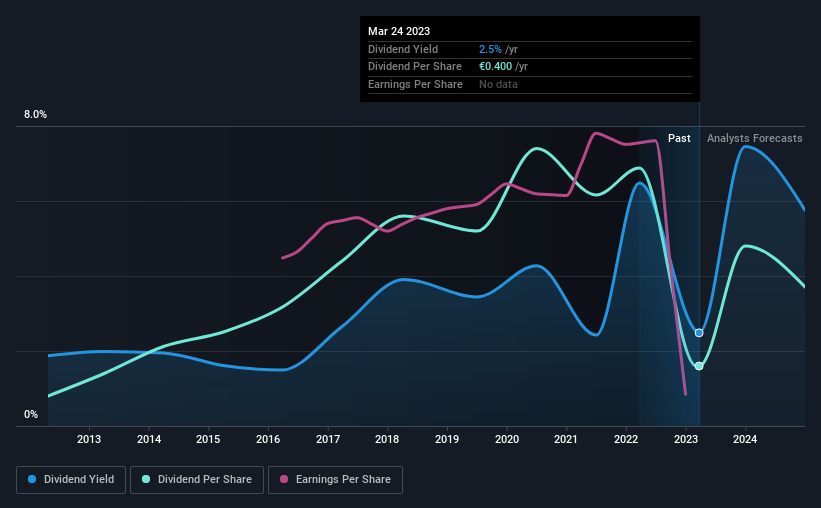
Task: Click the tooltip Dividend Yield row label
Action: pos(403,49)
